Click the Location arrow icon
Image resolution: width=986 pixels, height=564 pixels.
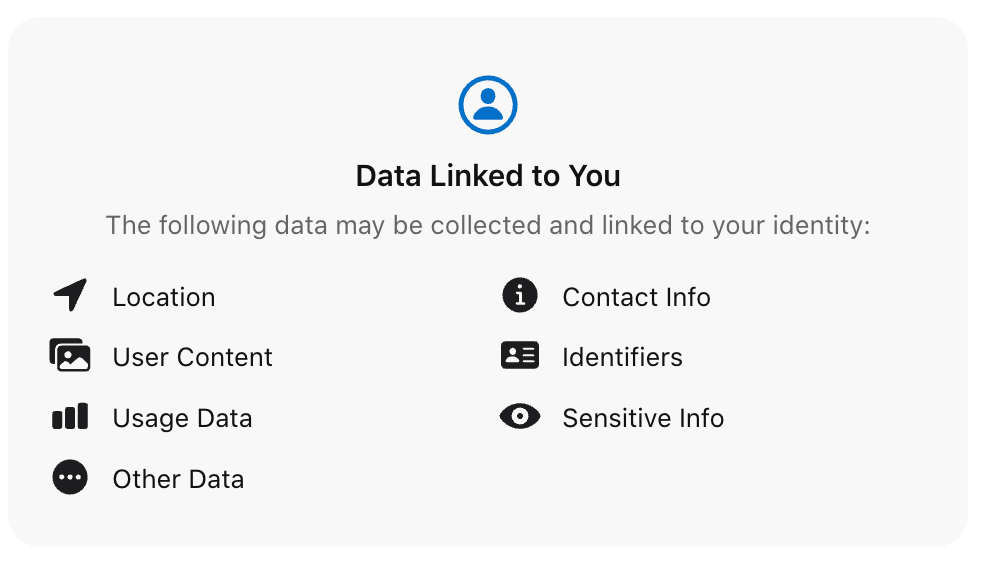coord(70,296)
